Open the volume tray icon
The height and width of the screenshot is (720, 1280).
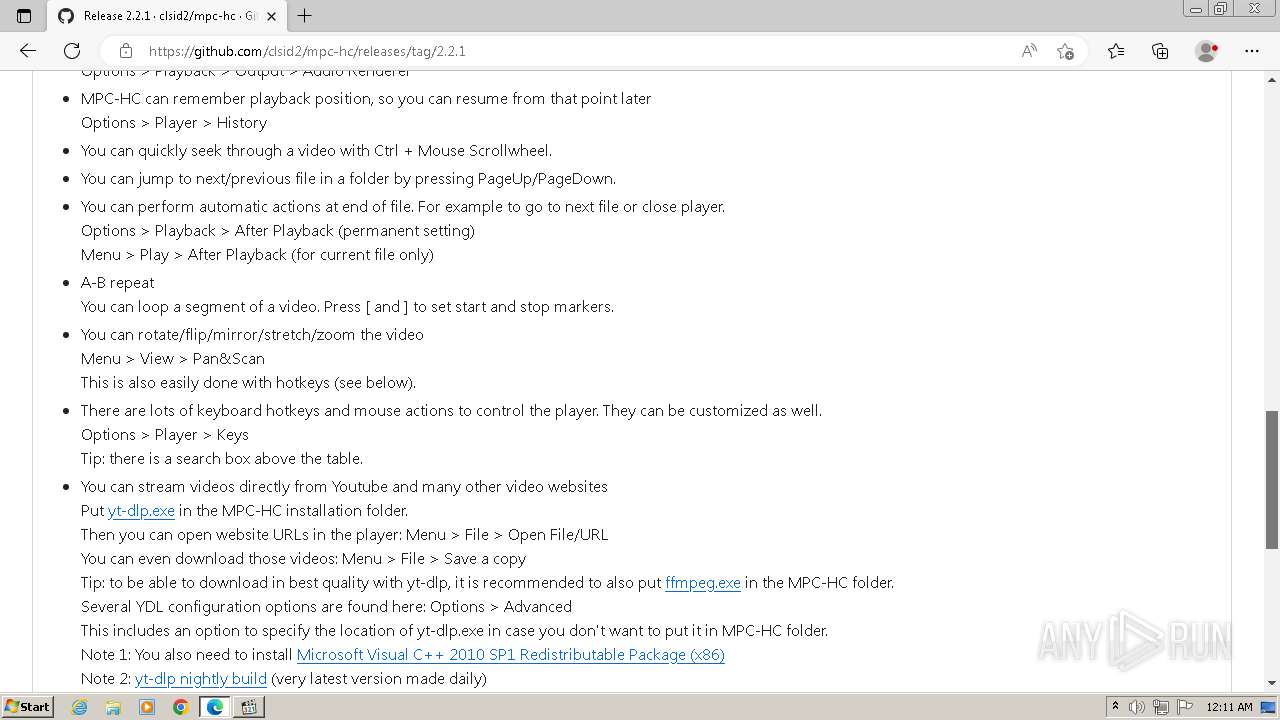pos(1138,707)
